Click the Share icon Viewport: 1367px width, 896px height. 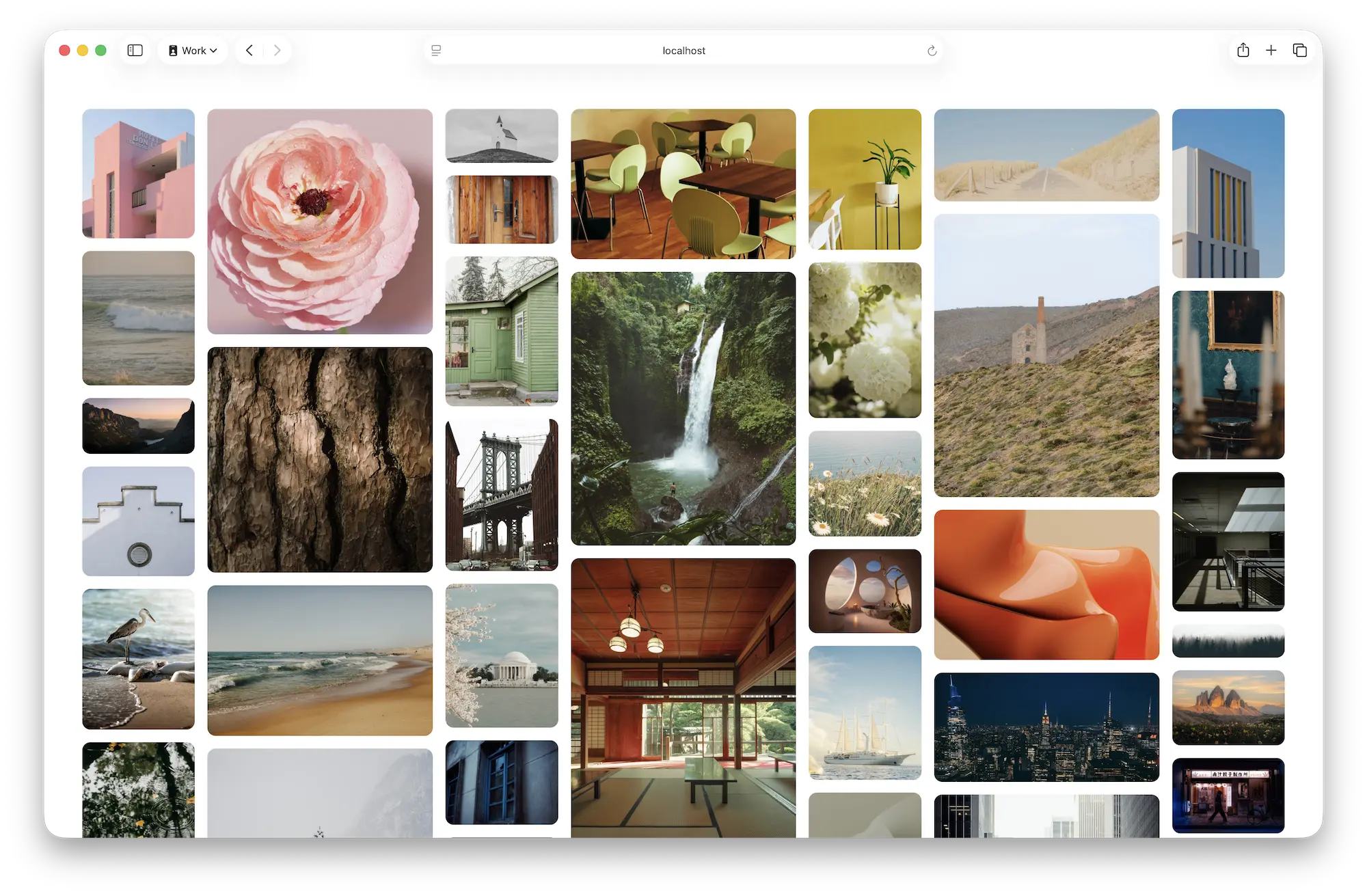[1243, 51]
